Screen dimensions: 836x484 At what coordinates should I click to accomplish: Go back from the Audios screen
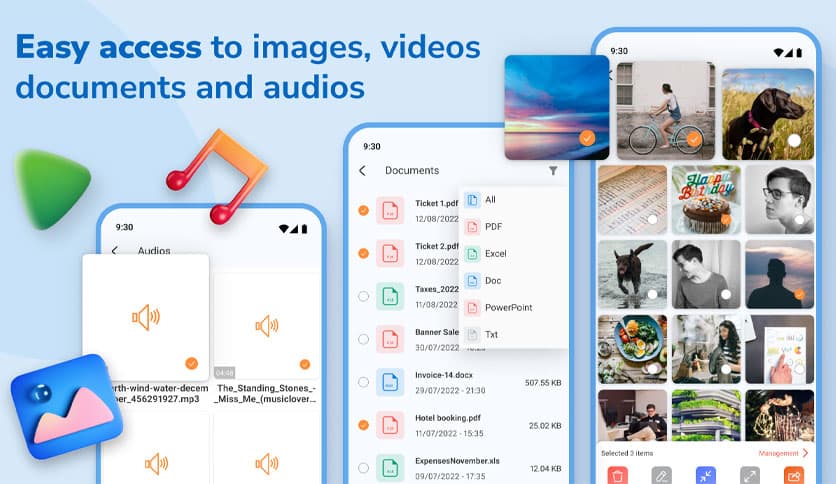(x=115, y=251)
